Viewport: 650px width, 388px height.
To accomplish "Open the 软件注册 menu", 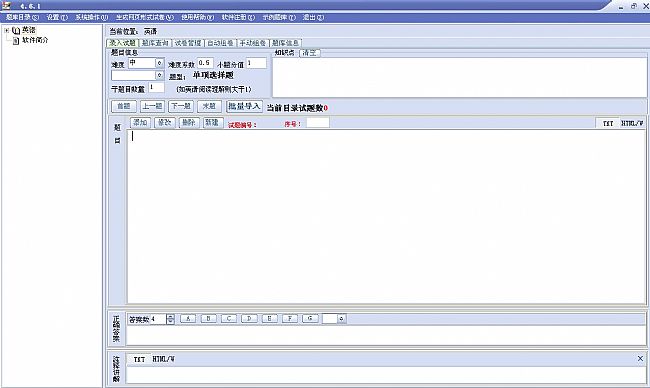I will coord(238,17).
